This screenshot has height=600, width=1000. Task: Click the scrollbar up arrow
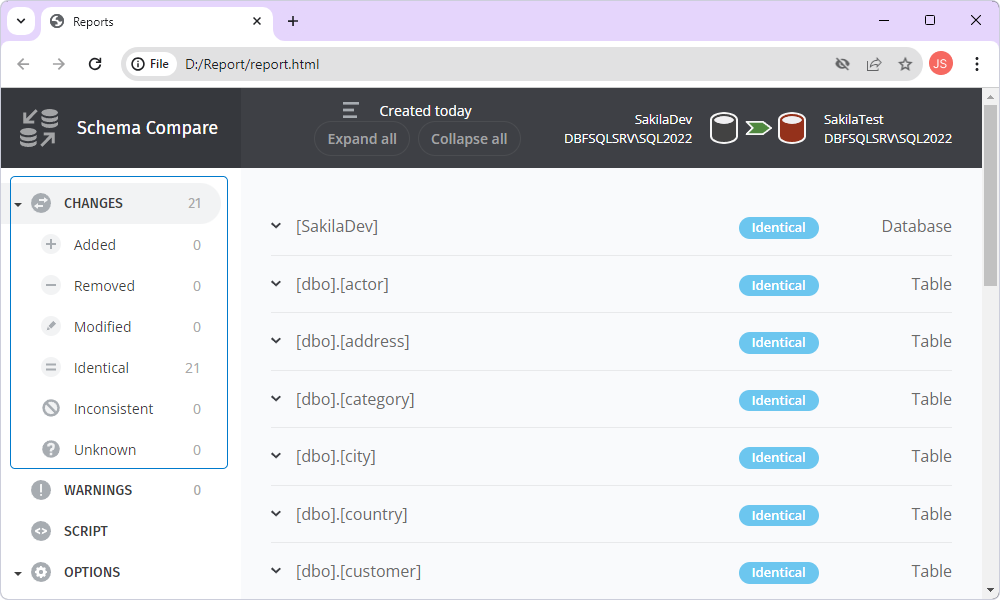[990, 97]
